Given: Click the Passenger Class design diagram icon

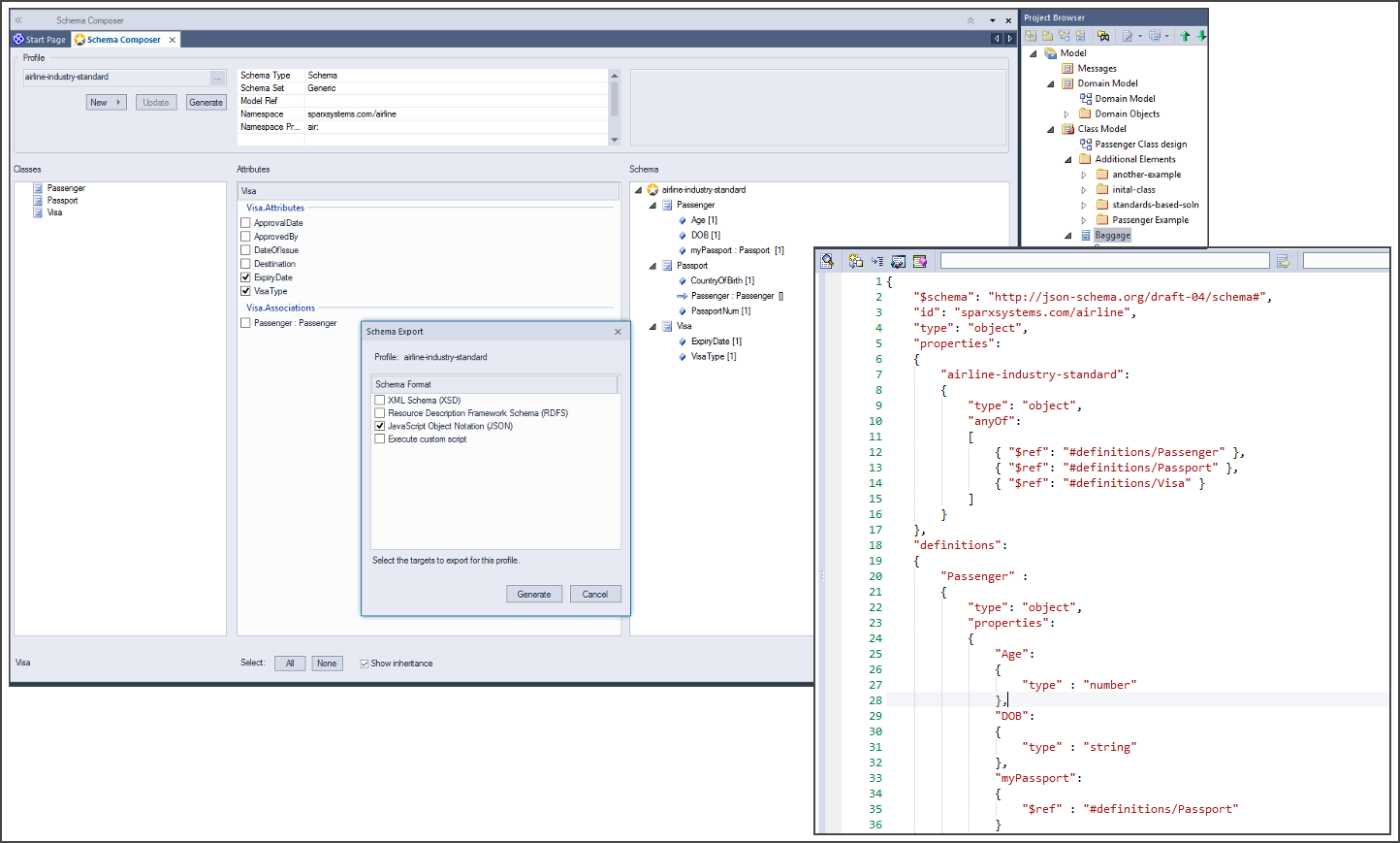Looking at the screenshot, I should pyautogui.click(x=1086, y=145).
